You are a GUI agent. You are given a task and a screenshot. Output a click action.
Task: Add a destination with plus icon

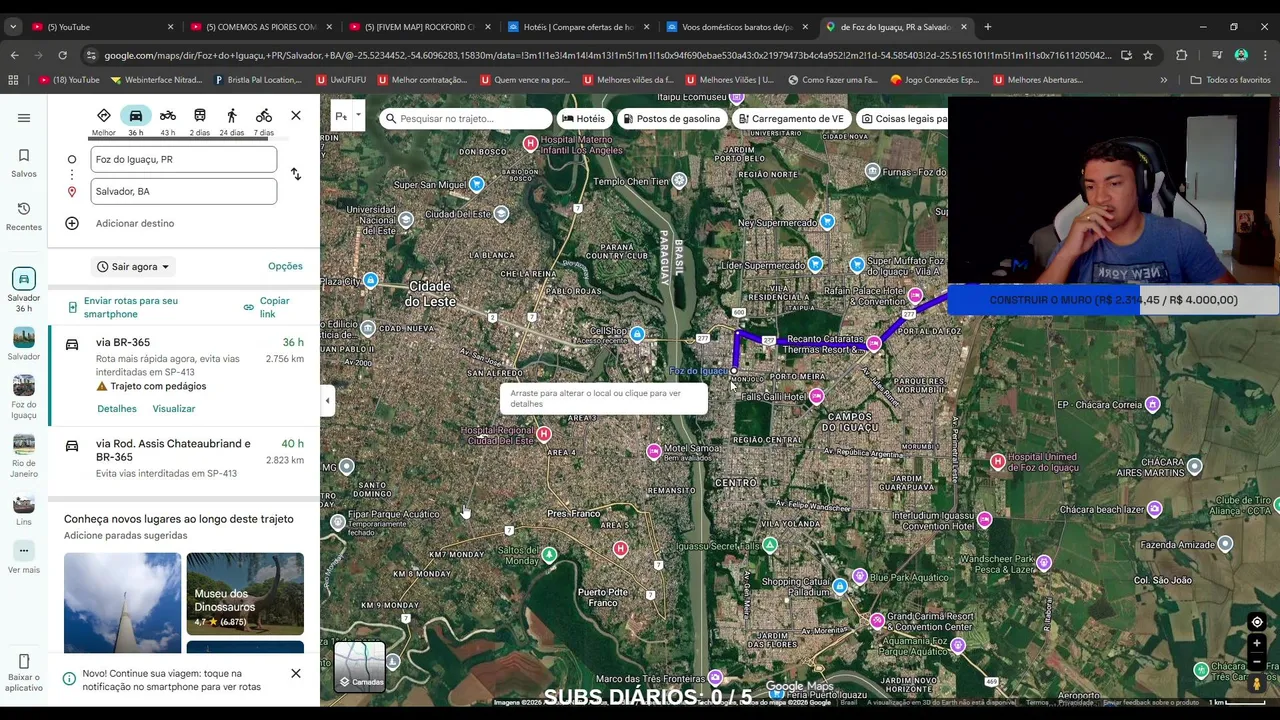click(x=72, y=223)
